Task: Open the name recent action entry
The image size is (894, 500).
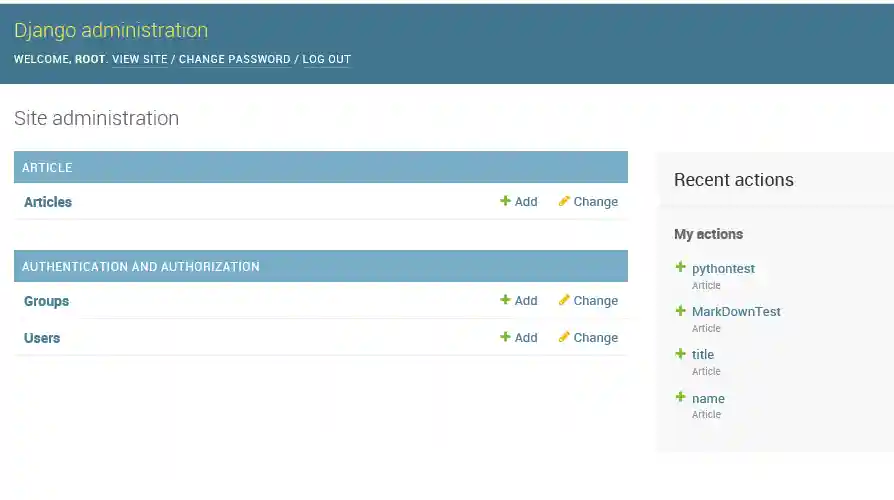Action: click(708, 398)
